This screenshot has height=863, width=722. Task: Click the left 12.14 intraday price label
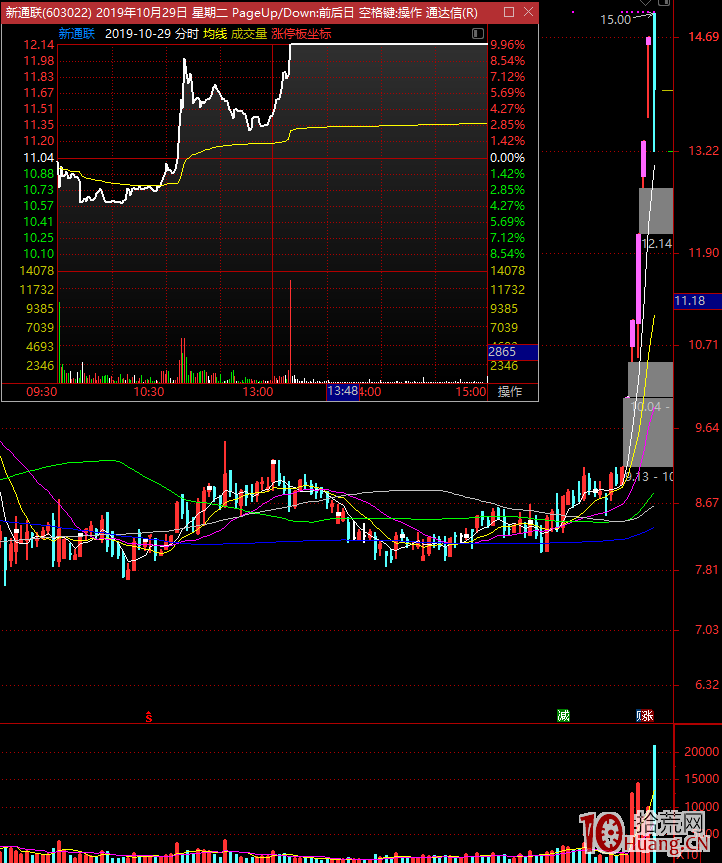pyautogui.click(x=39, y=45)
